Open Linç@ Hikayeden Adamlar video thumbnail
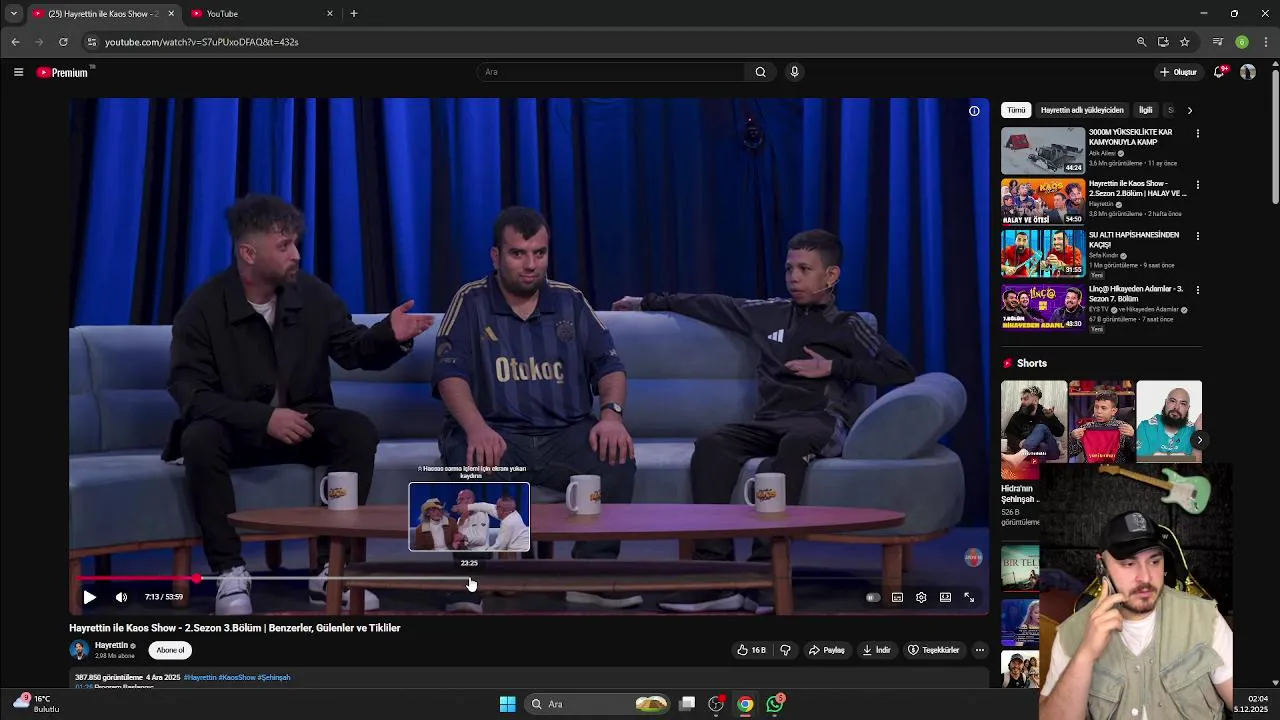This screenshot has width=1280, height=720. (x=1043, y=308)
